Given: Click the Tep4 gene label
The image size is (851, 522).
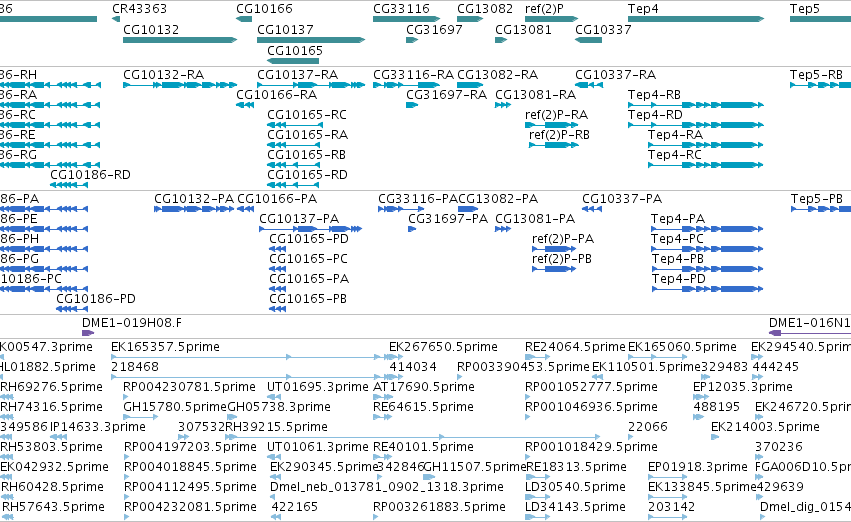Looking at the screenshot, I should [x=643, y=9].
